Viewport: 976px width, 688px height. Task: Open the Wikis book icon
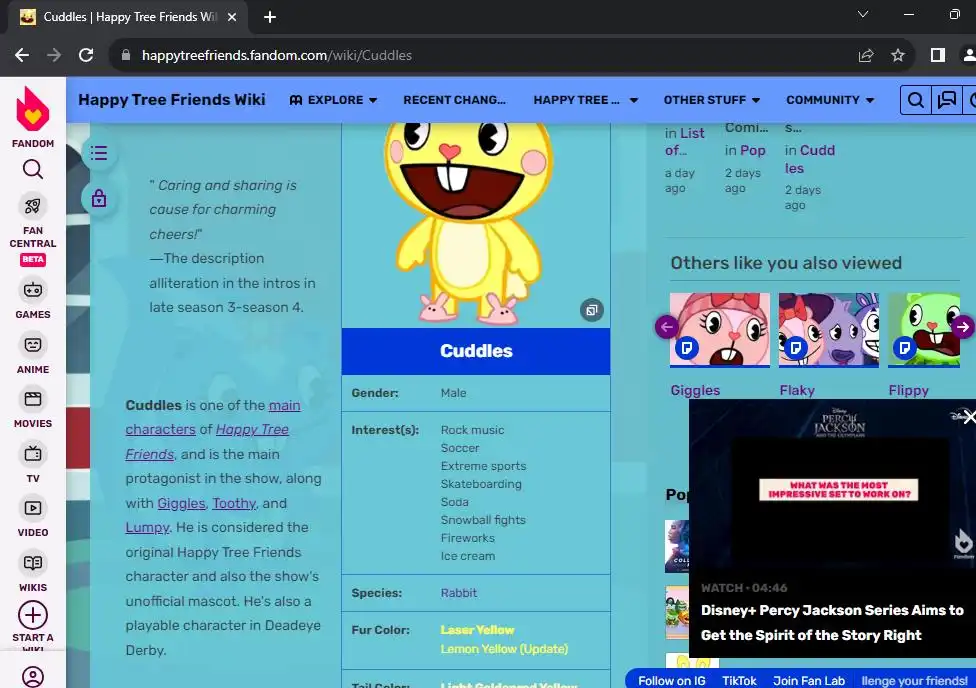click(x=32, y=563)
